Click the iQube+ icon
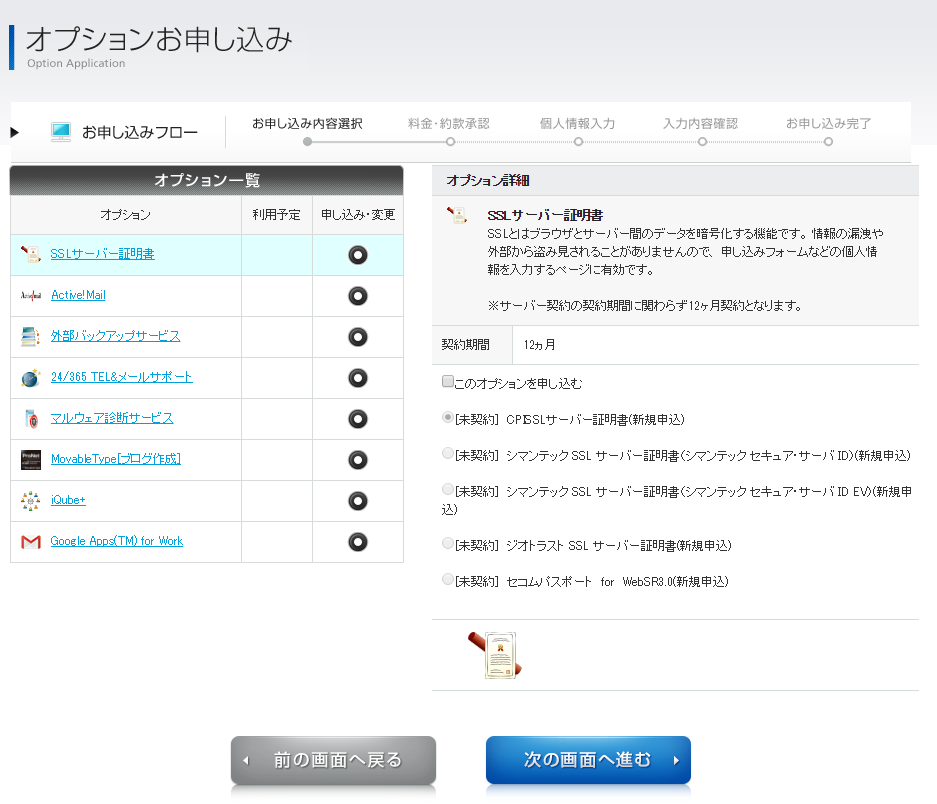Screen dimensions: 937x804 tap(30, 501)
